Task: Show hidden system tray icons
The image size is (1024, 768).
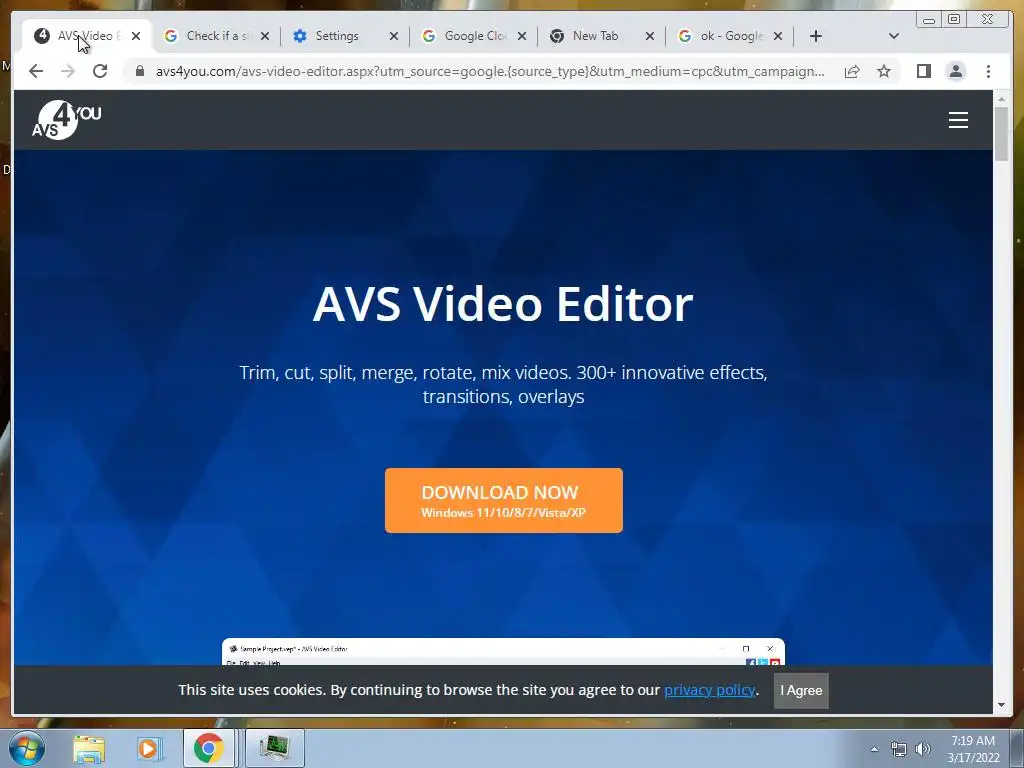Action: point(874,749)
